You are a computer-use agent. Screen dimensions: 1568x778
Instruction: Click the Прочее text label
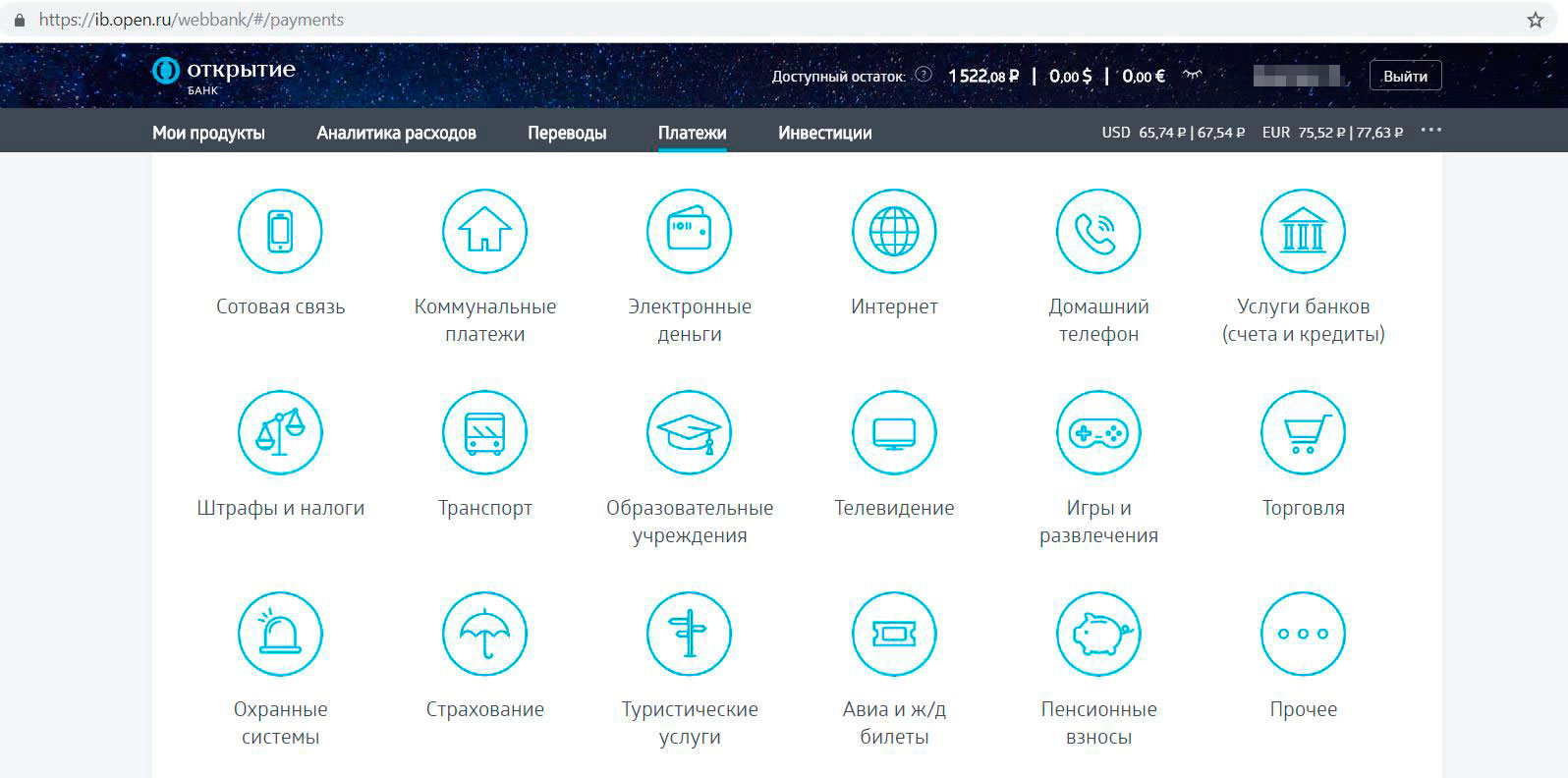pyautogui.click(x=1303, y=709)
